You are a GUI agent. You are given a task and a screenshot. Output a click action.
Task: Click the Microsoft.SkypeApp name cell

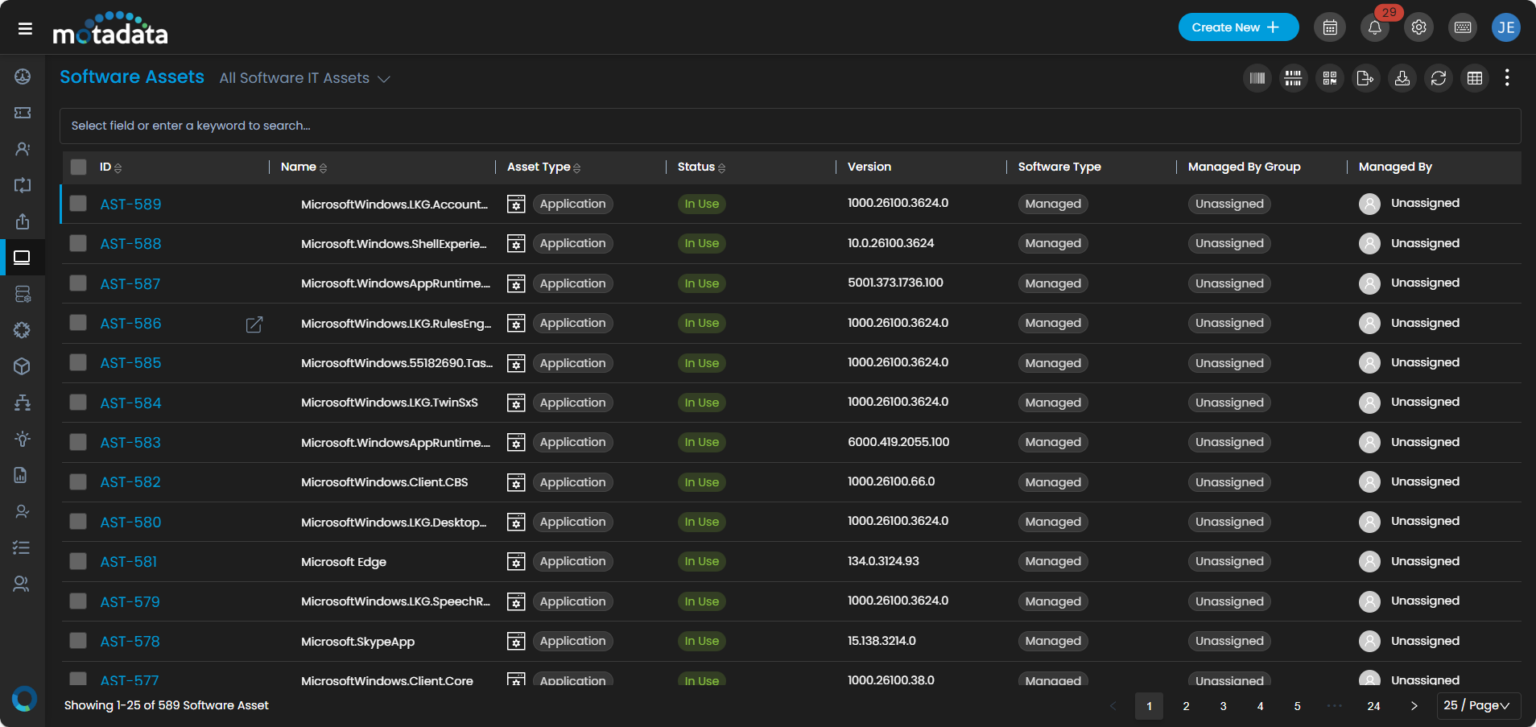coord(358,641)
